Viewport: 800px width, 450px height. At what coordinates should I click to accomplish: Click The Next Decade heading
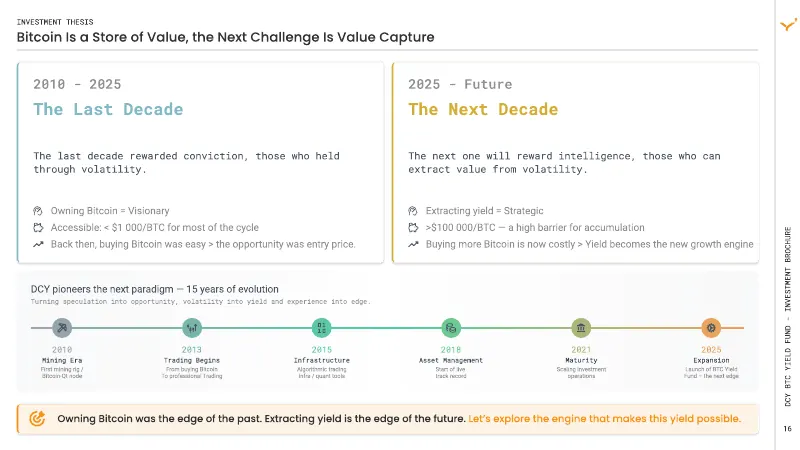click(x=483, y=109)
